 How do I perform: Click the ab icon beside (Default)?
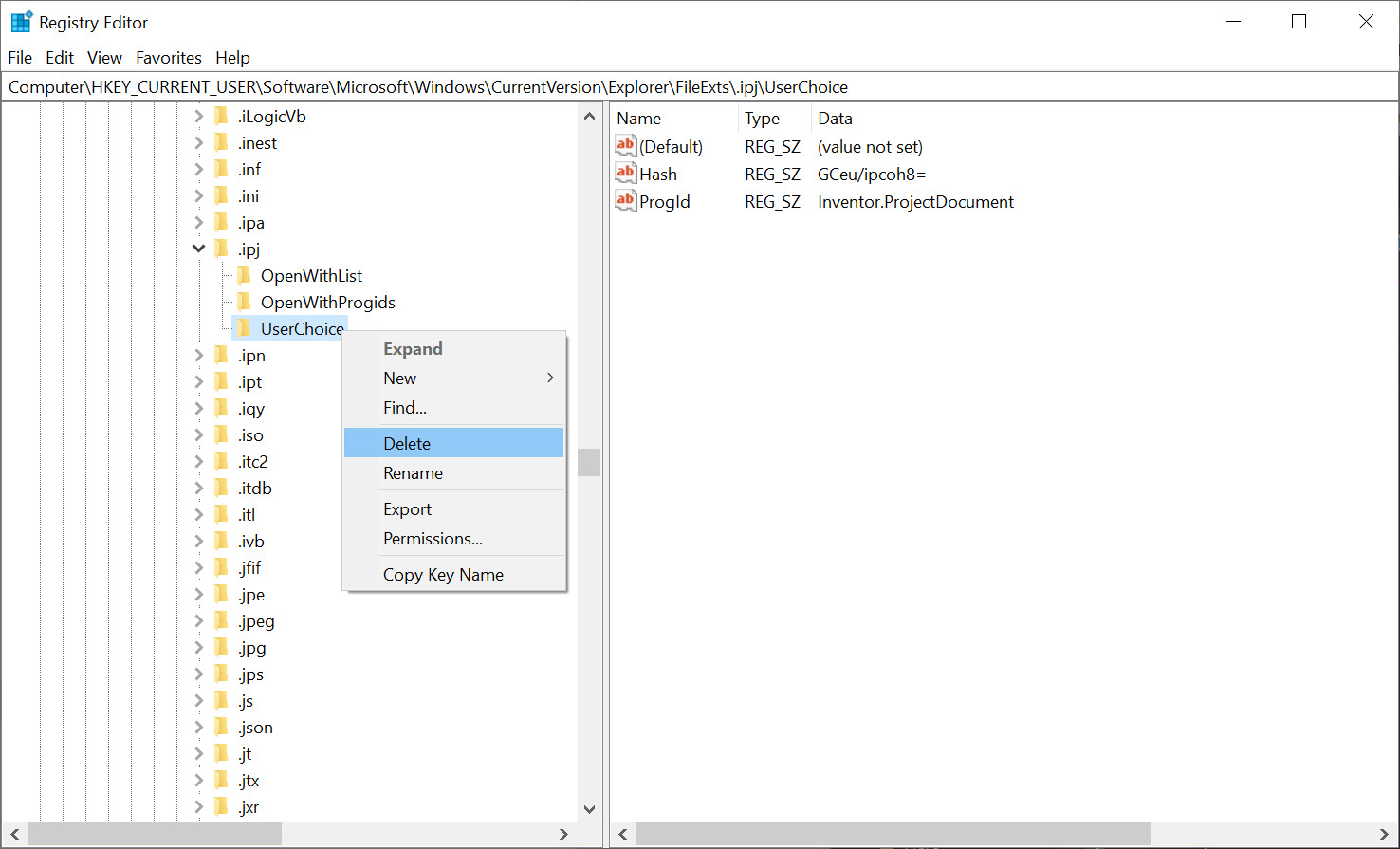[x=625, y=145]
